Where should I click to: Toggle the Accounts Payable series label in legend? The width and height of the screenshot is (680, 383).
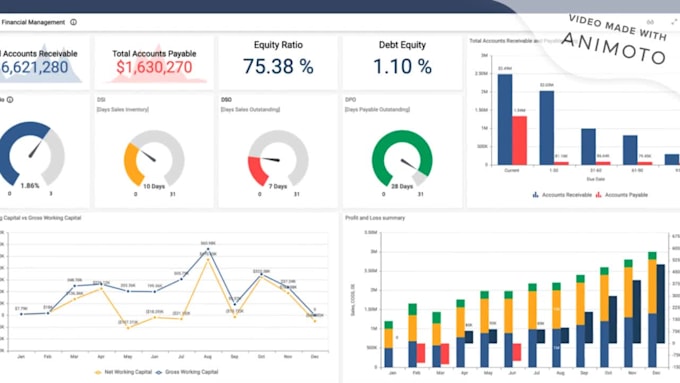tap(626, 195)
